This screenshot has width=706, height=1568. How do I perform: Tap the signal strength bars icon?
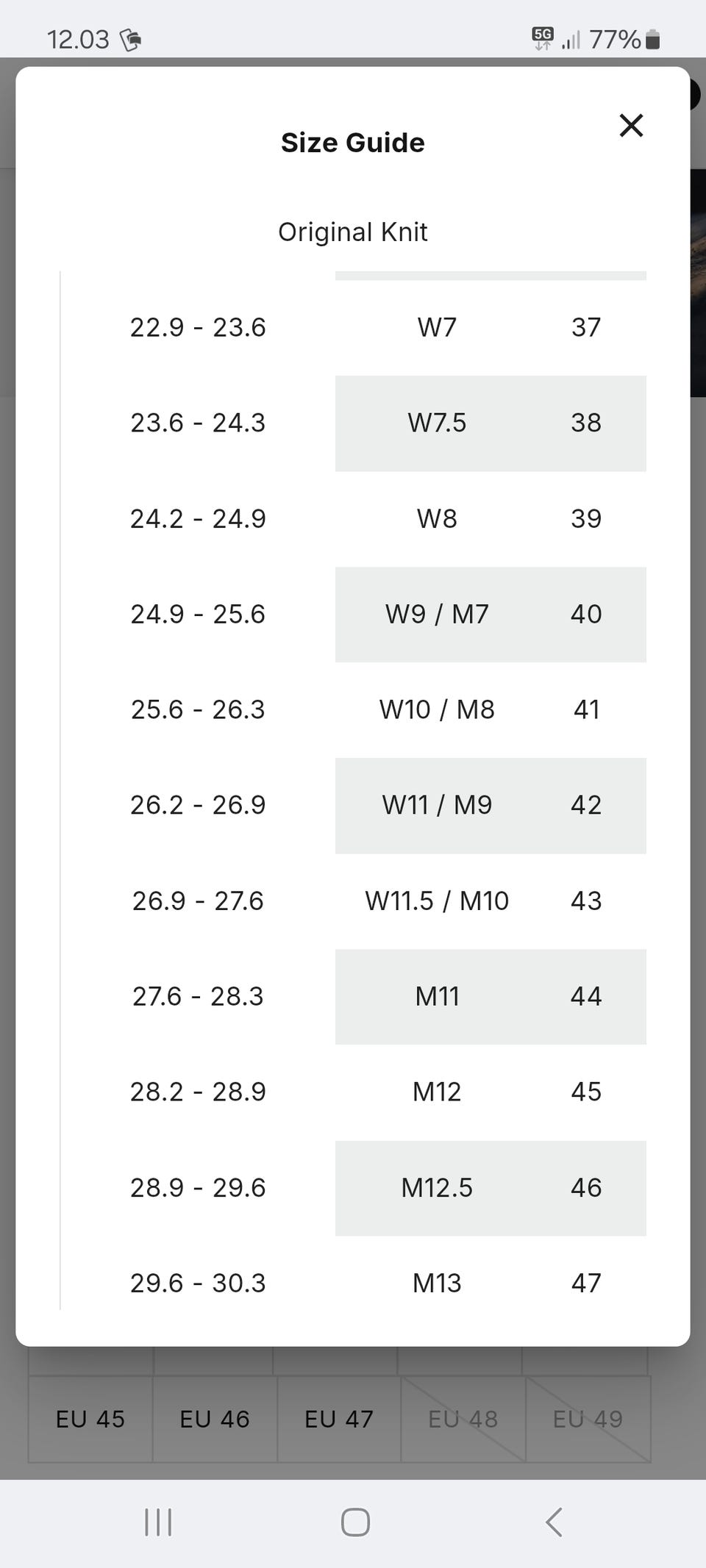(571, 40)
